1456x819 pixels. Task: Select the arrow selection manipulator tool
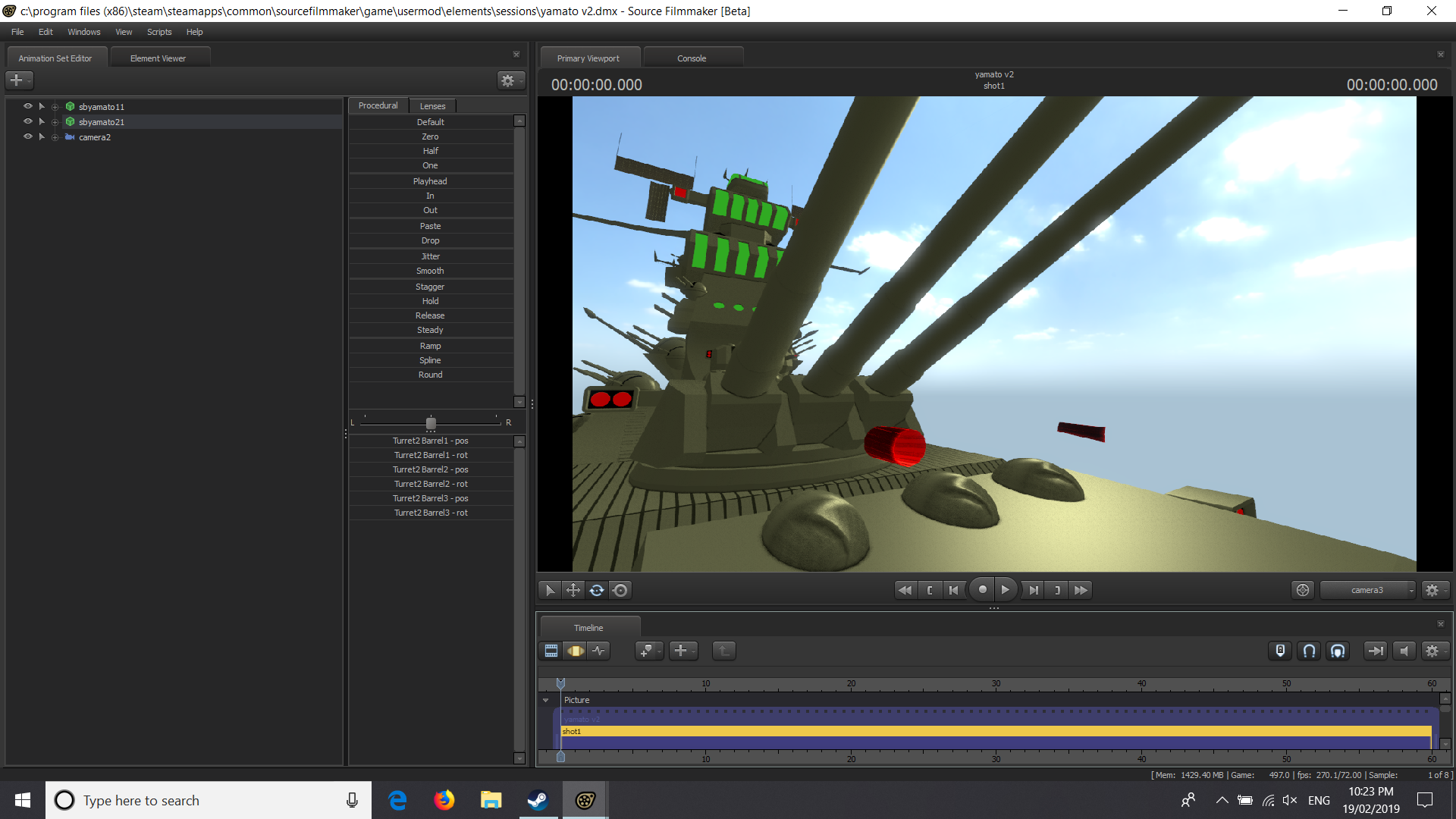tap(550, 590)
